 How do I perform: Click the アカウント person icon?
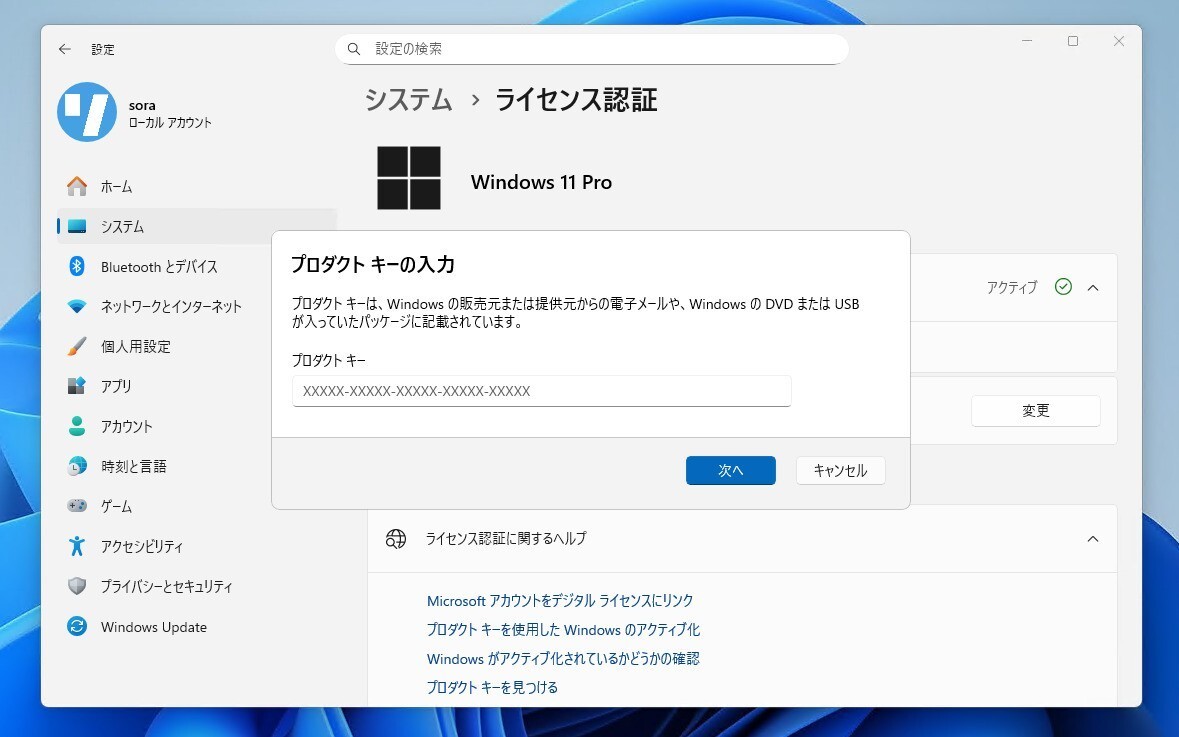(x=77, y=426)
